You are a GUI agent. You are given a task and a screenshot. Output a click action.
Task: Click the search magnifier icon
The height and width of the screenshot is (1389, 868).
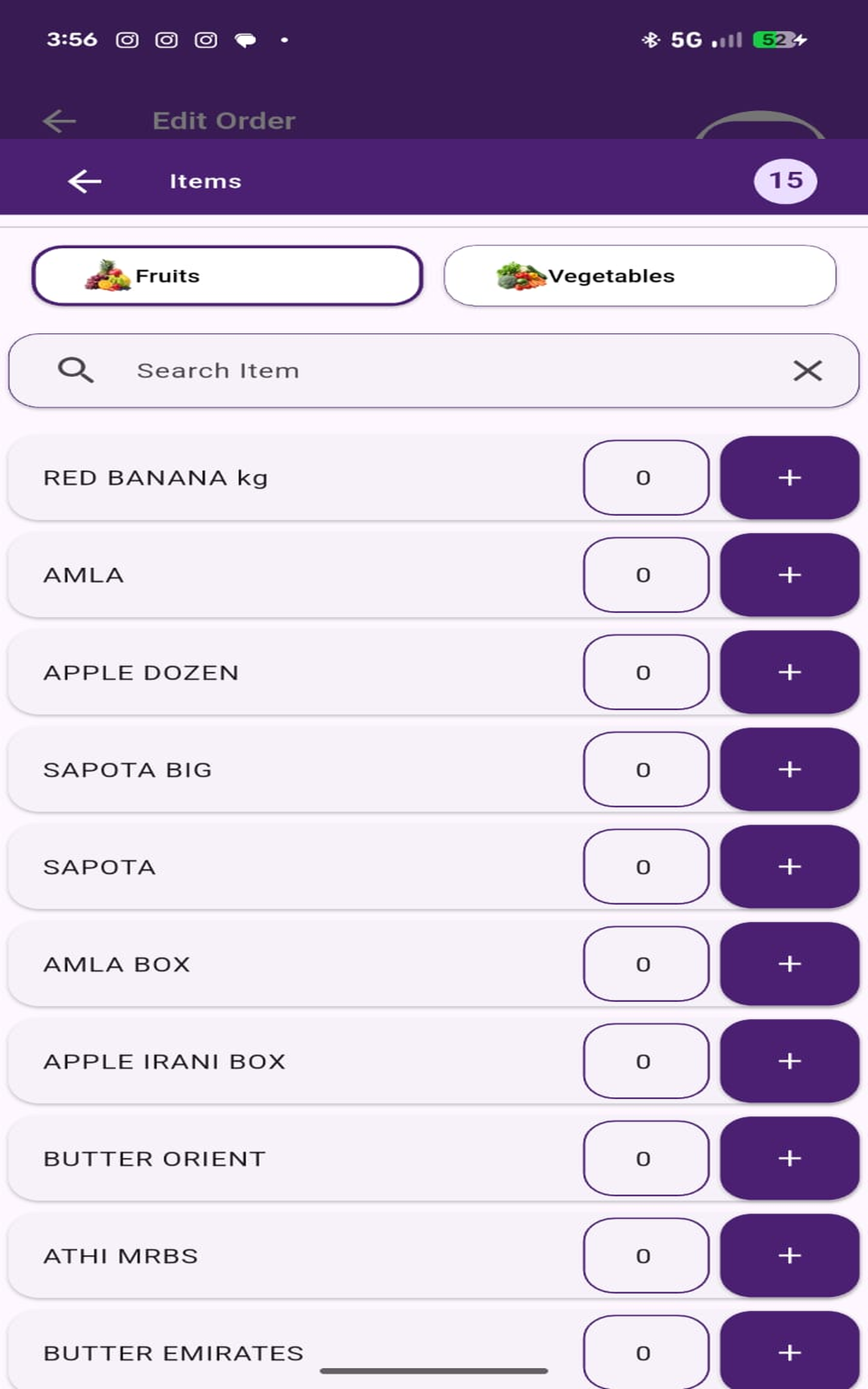point(75,370)
